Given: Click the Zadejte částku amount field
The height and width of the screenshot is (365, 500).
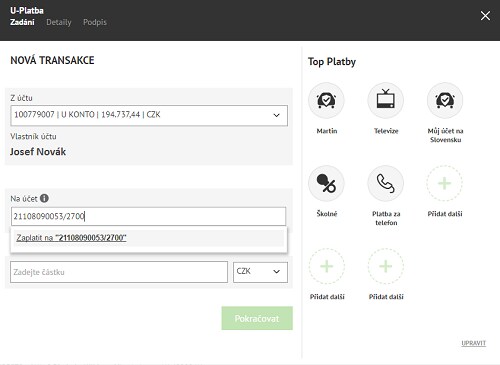Looking at the screenshot, I should point(119,272).
